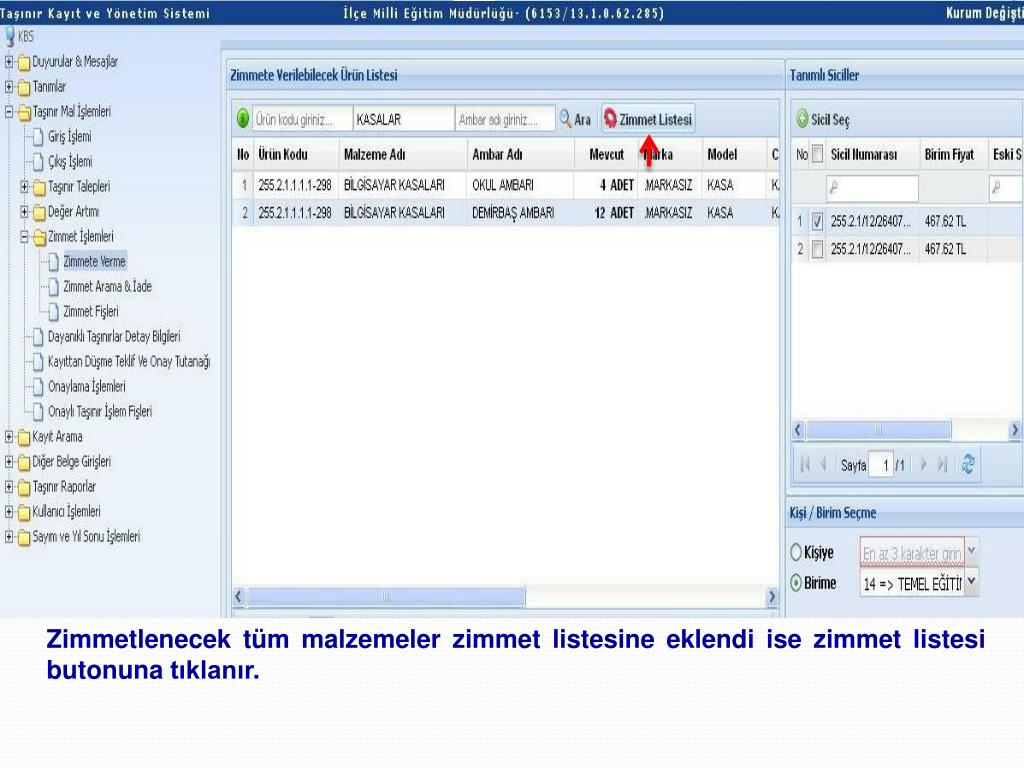Open Zimmet Arama & İade item
1024x768 pixels.
tap(107, 287)
